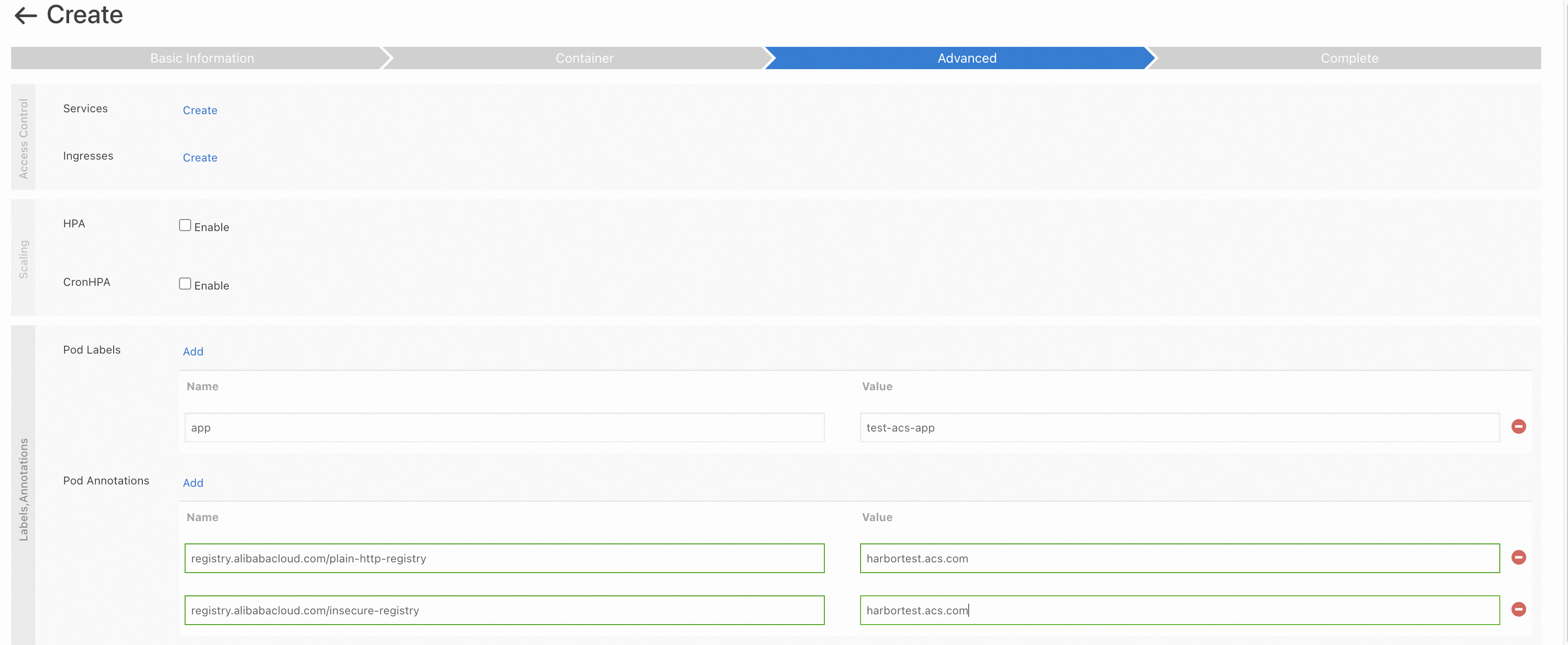Edit the test-acs-app label value field
The image size is (1568, 645).
1179,427
